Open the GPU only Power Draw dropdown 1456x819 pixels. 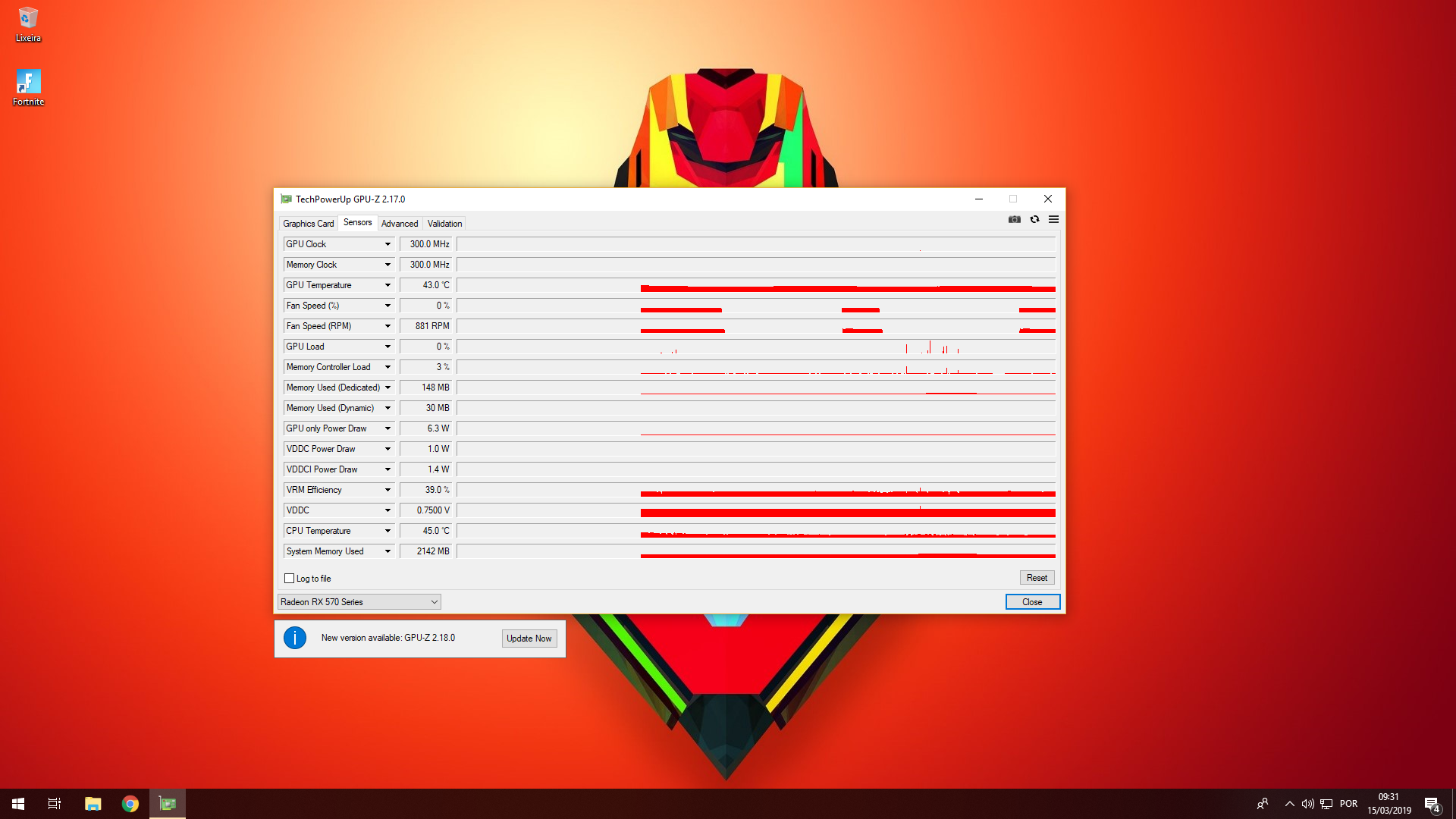pyautogui.click(x=388, y=428)
